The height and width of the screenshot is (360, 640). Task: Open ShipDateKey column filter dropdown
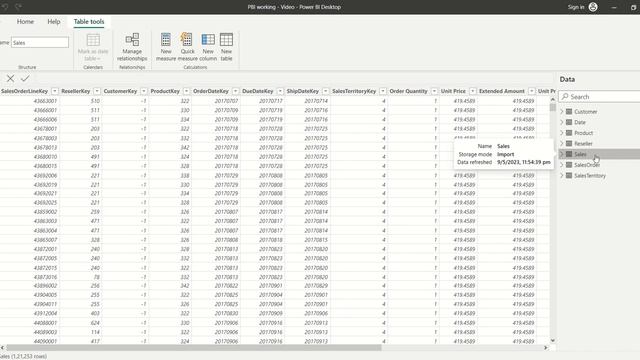[x=325, y=91]
